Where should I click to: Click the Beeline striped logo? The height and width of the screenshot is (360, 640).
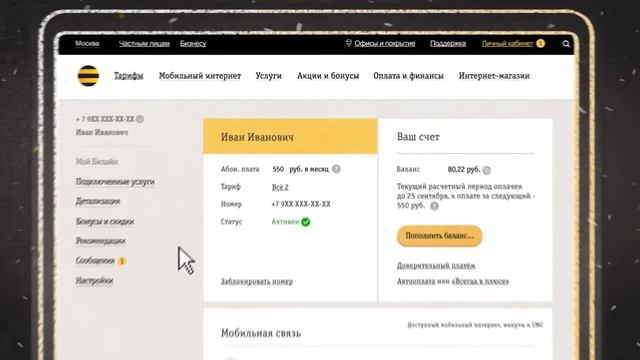coord(88,76)
